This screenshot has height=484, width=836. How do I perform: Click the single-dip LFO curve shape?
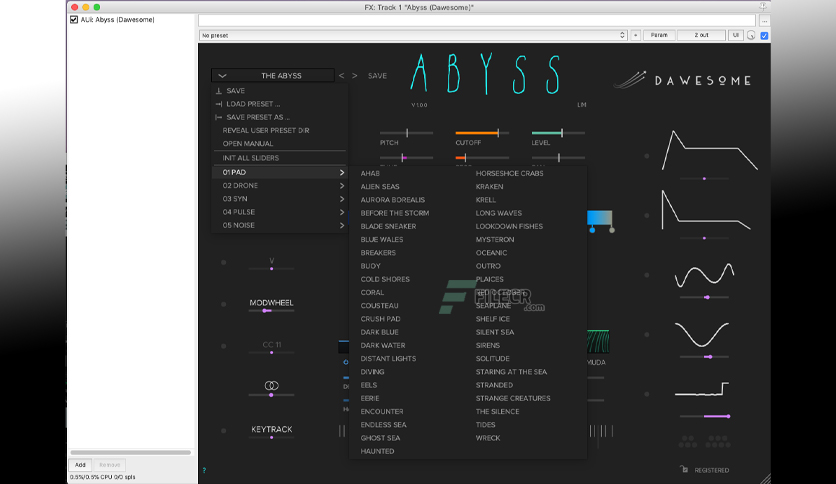click(x=702, y=334)
